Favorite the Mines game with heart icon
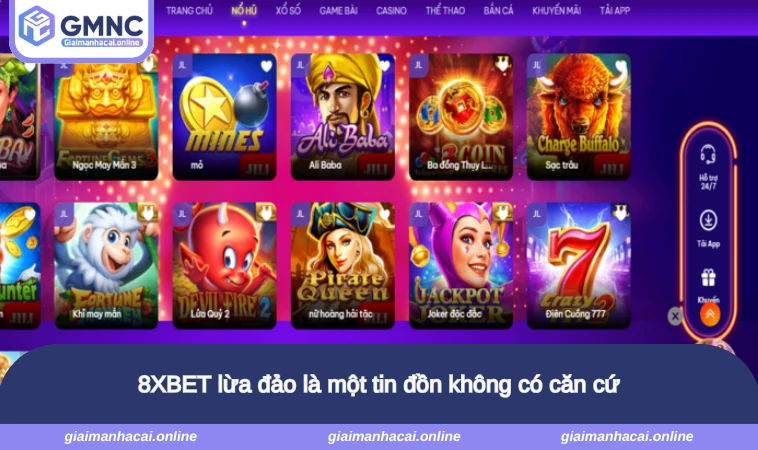The width and height of the screenshot is (758, 450). pyautogui.click(x=266, y=66)
